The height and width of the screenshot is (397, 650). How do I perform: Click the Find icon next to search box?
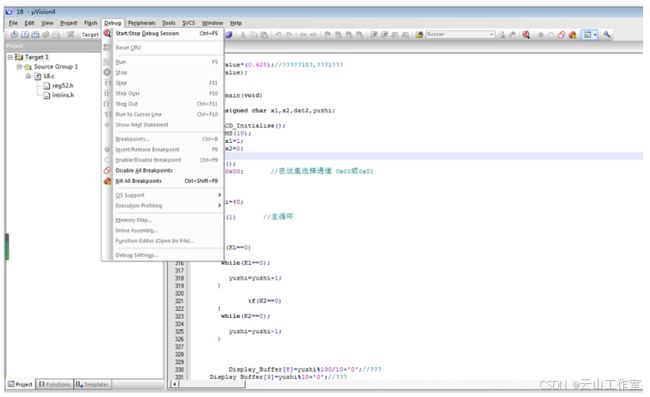point(502,35)
